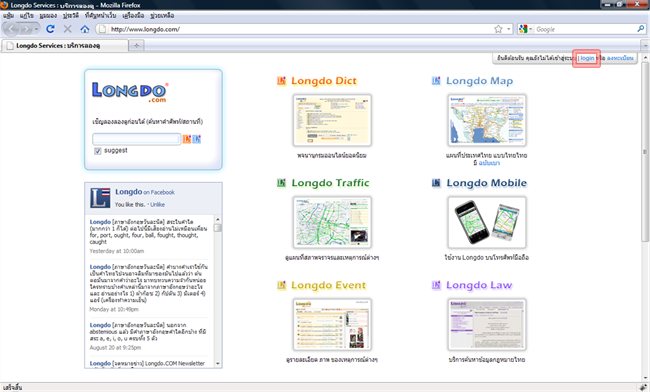Open the back/forward history dropdown arrow
The height and width of the screenshot is (392, 650).
(x=36, y=29)
